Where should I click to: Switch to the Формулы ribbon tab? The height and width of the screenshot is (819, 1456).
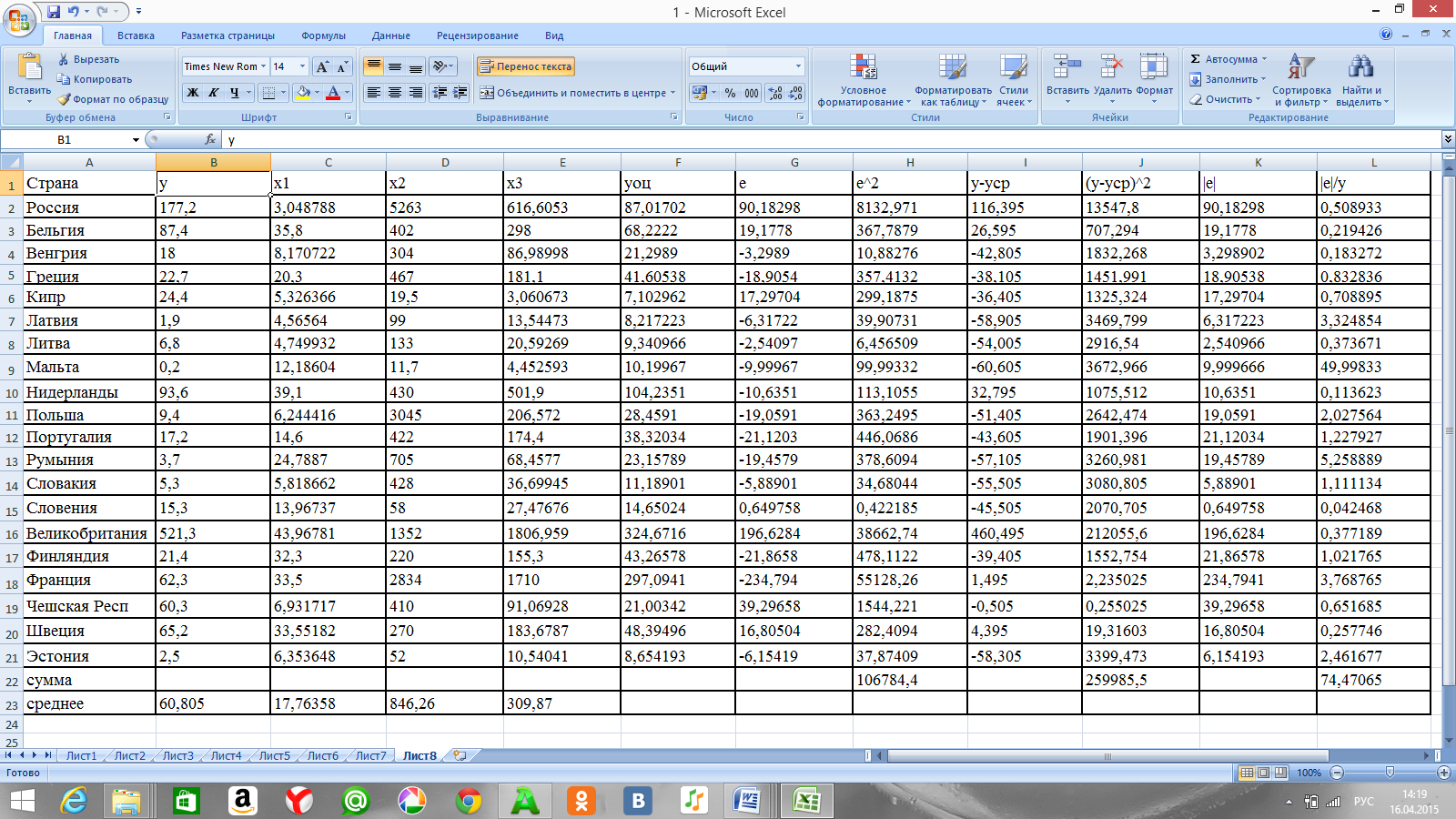[323, 35]
